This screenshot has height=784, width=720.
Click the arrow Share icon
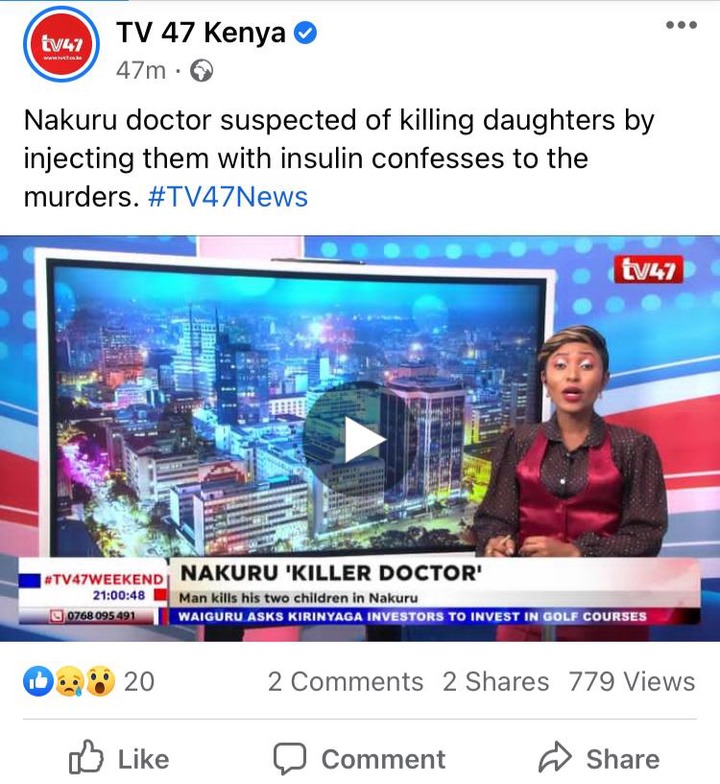[555, 758]
